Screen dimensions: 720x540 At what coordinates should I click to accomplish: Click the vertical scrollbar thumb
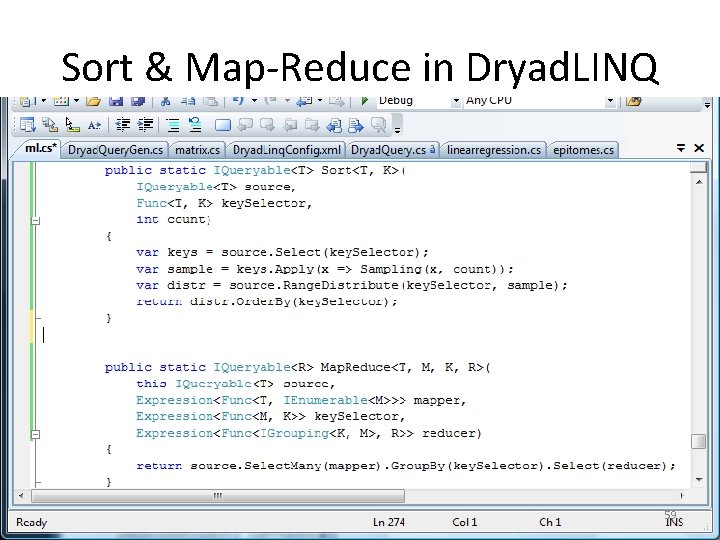(698, 441)
